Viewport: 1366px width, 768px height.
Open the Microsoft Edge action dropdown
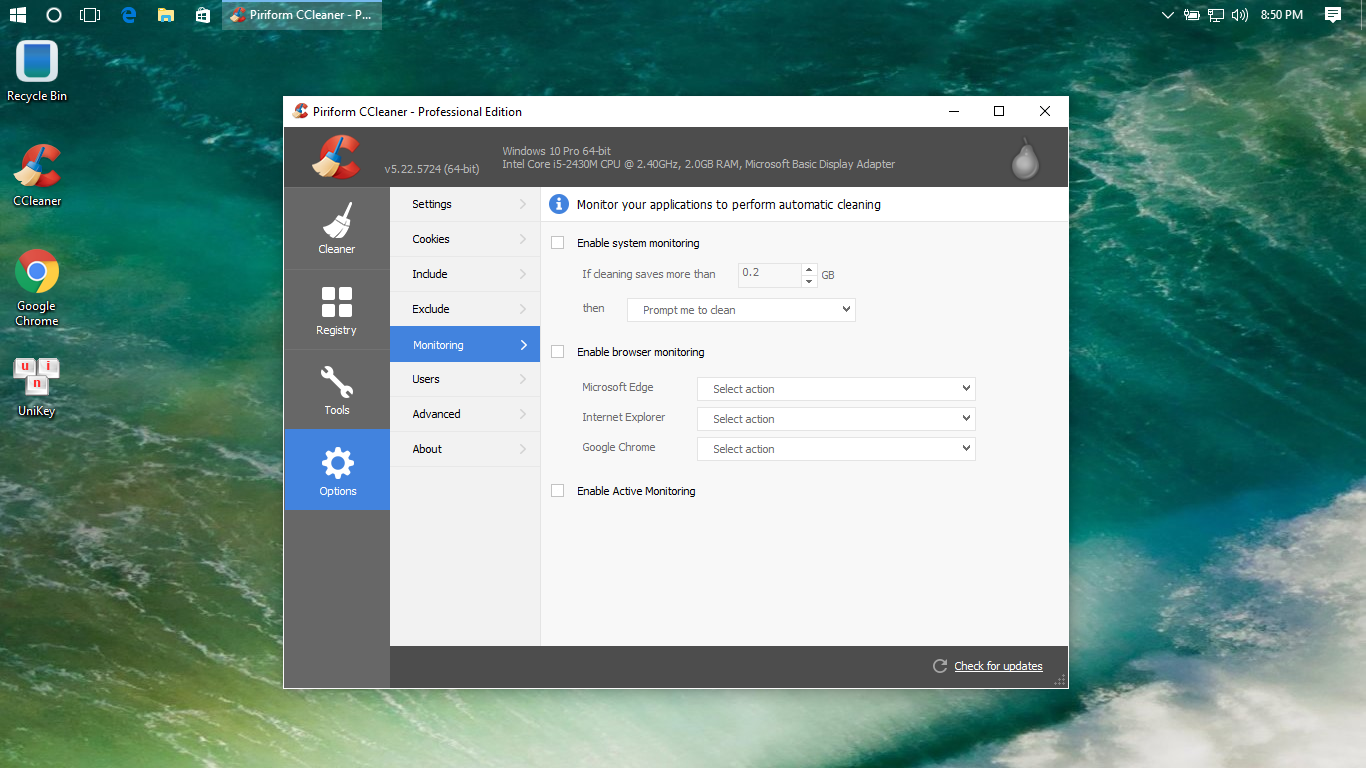pyautogui.click(x=836, y=389)
